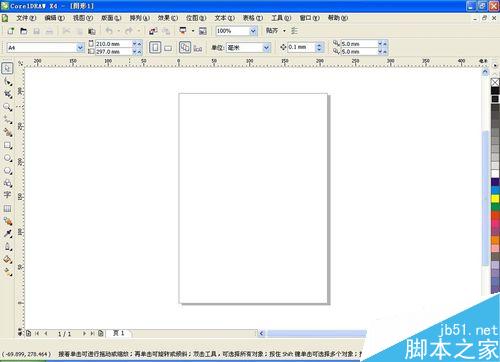The height and width of the screenshot is (362, 500).
Task: Open the 文本 (Text) menu
Action: pos(224,18)
